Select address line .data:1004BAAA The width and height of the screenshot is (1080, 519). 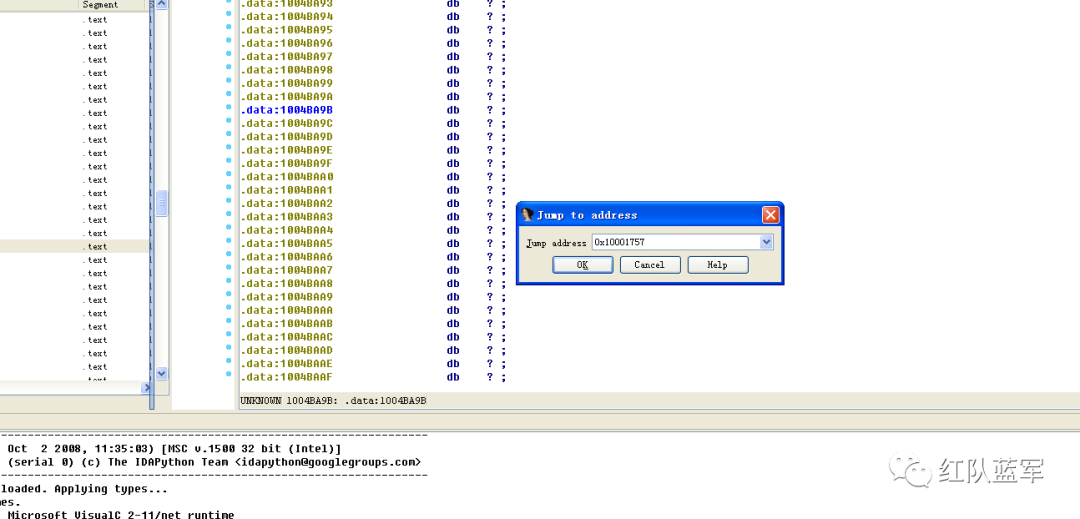pyautogui.click(x=287, y=310)
